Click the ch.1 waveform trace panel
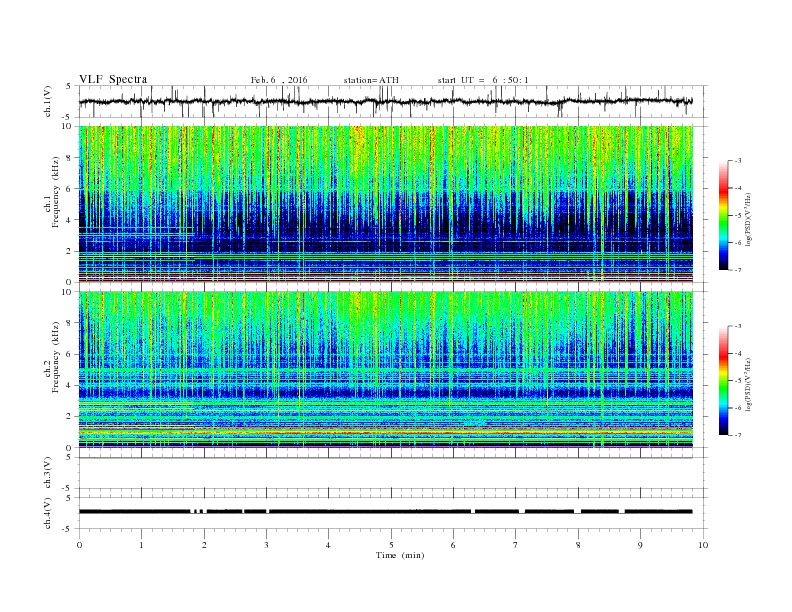This screenshot has width=792, height=612. point(393,101)
